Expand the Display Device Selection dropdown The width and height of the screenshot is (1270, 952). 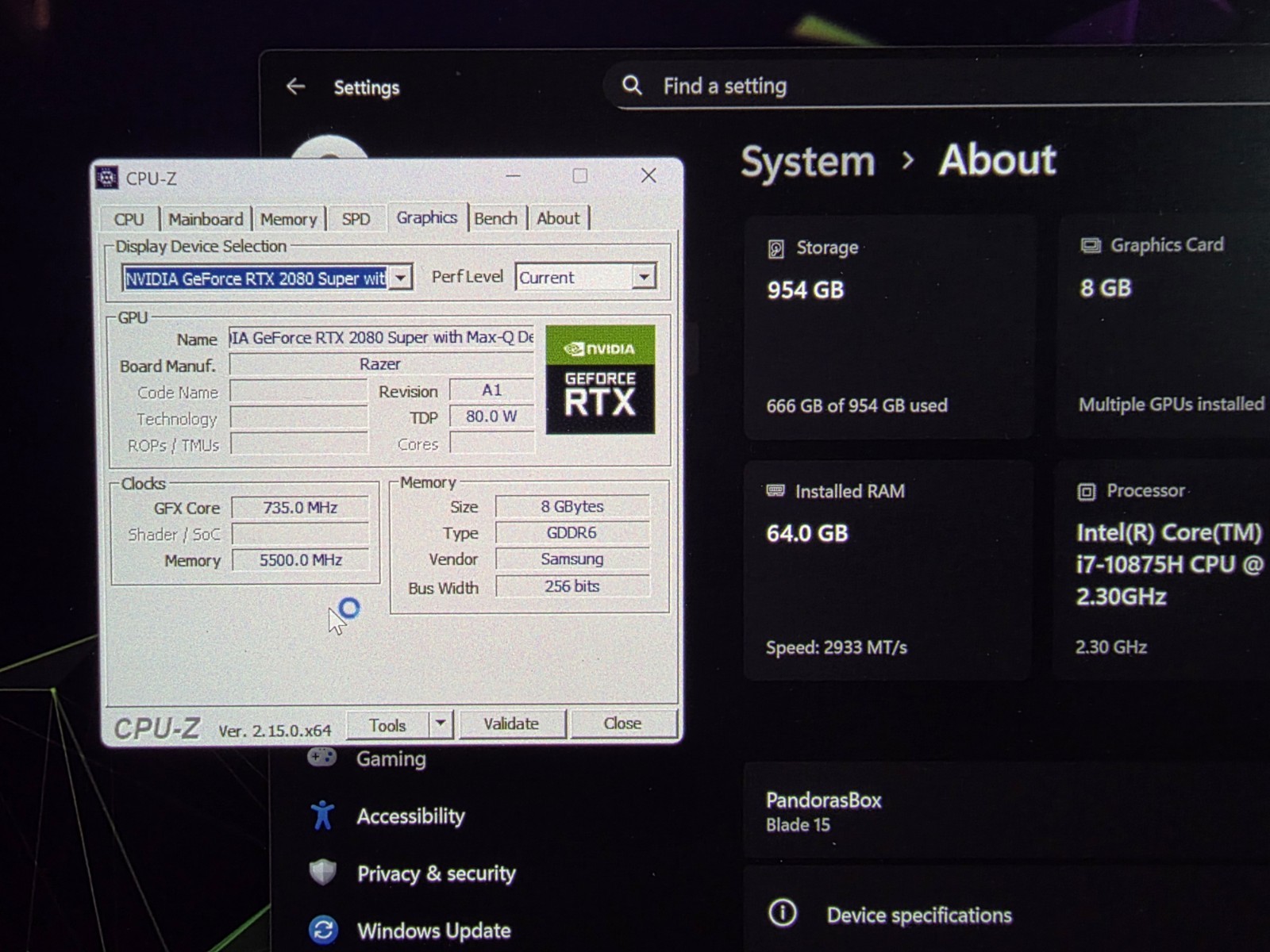[x=401, y=278]
